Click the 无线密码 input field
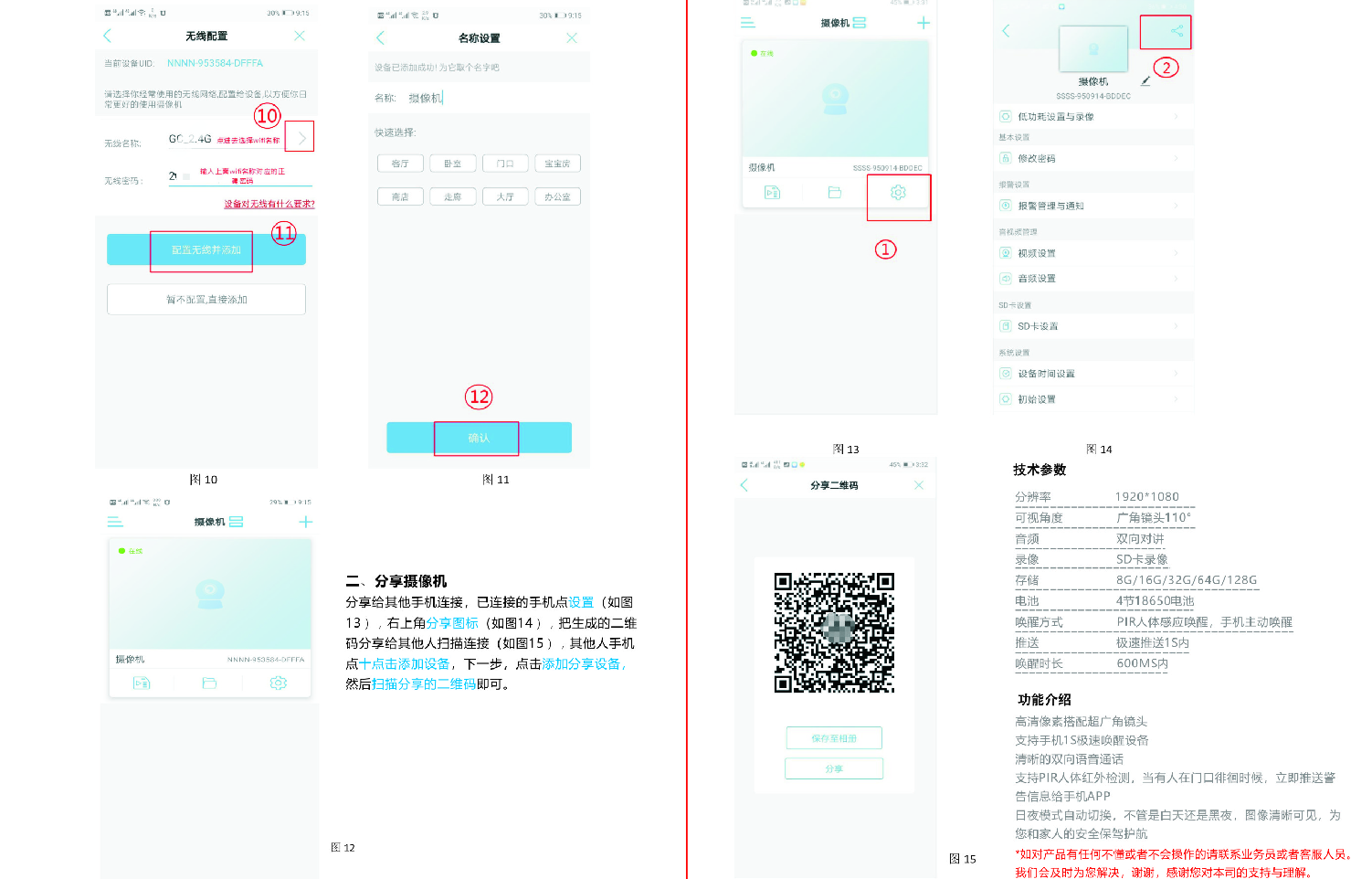Screen dimensions: 1372x879 click(x=240, y=177)
